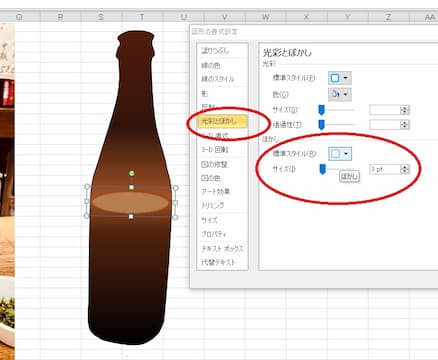Select the light brown ellipse shape
This screenshot has width=438, height=360.
coord(130,202)
